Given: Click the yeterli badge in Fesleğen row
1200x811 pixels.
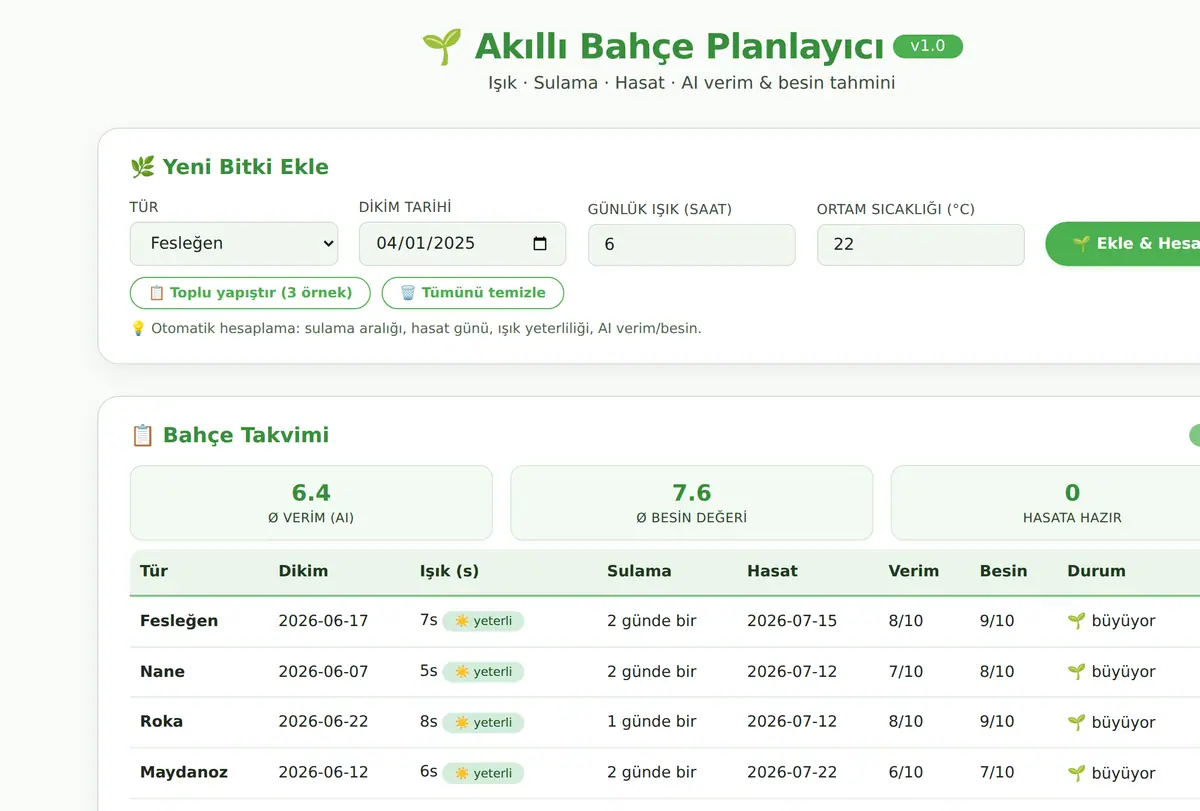Looking at the screenshot, I should tap(483, 621).
